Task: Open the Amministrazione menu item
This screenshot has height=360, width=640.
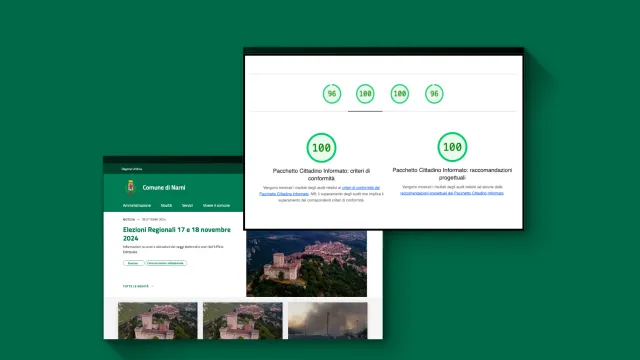Action: [x=137, y=206]
